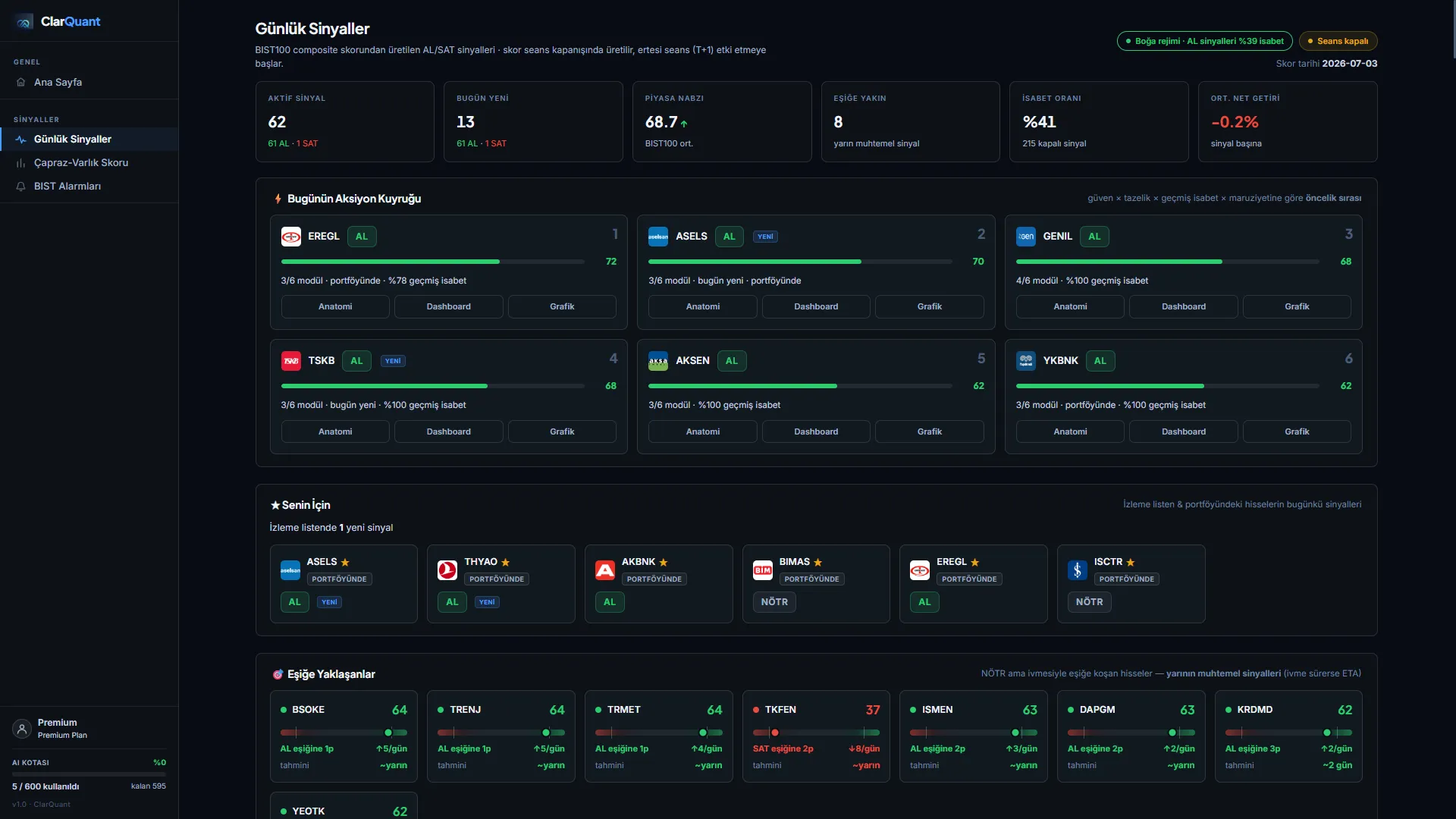
Task: Click the ClarQuant logo icon
Action: (x=24, y=22)
